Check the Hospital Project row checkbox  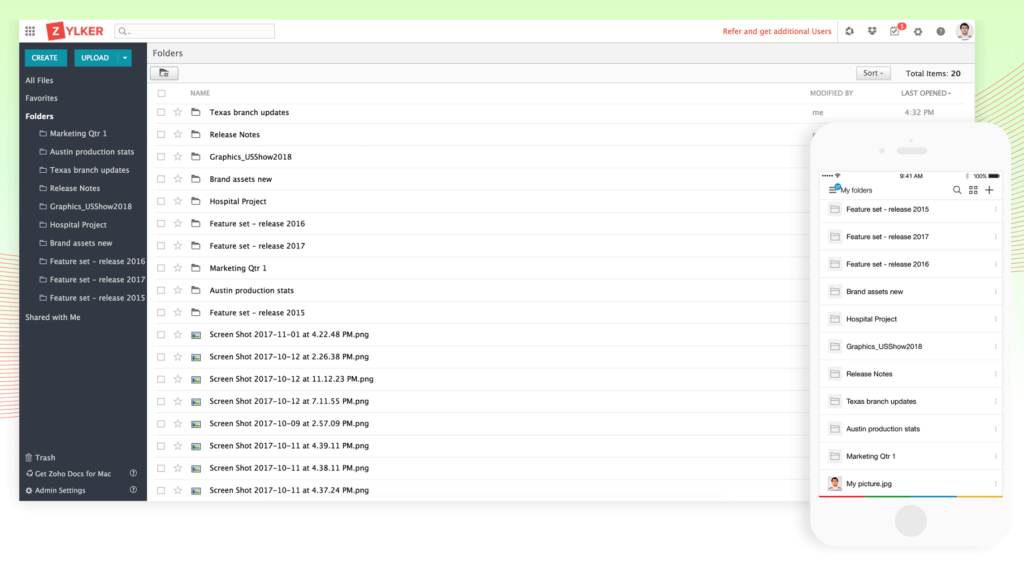(161, 201)
